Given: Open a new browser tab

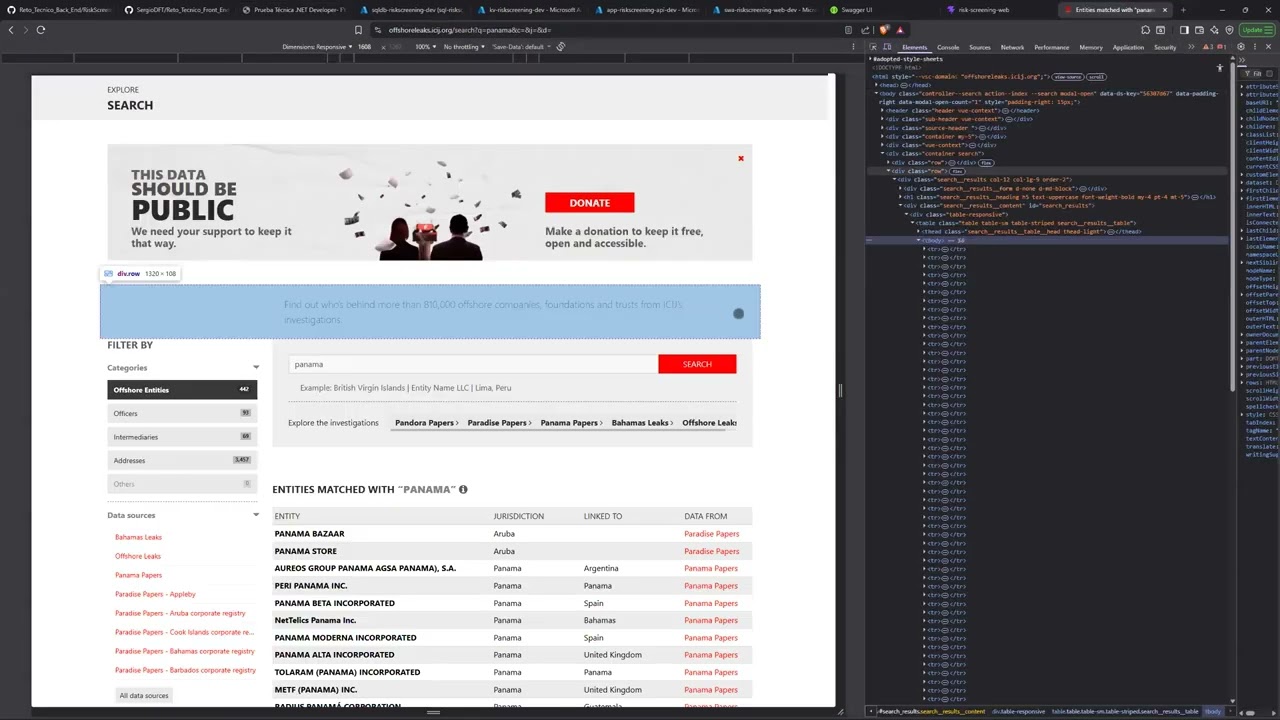Looking at the screenshot, I should (1183, 10).
